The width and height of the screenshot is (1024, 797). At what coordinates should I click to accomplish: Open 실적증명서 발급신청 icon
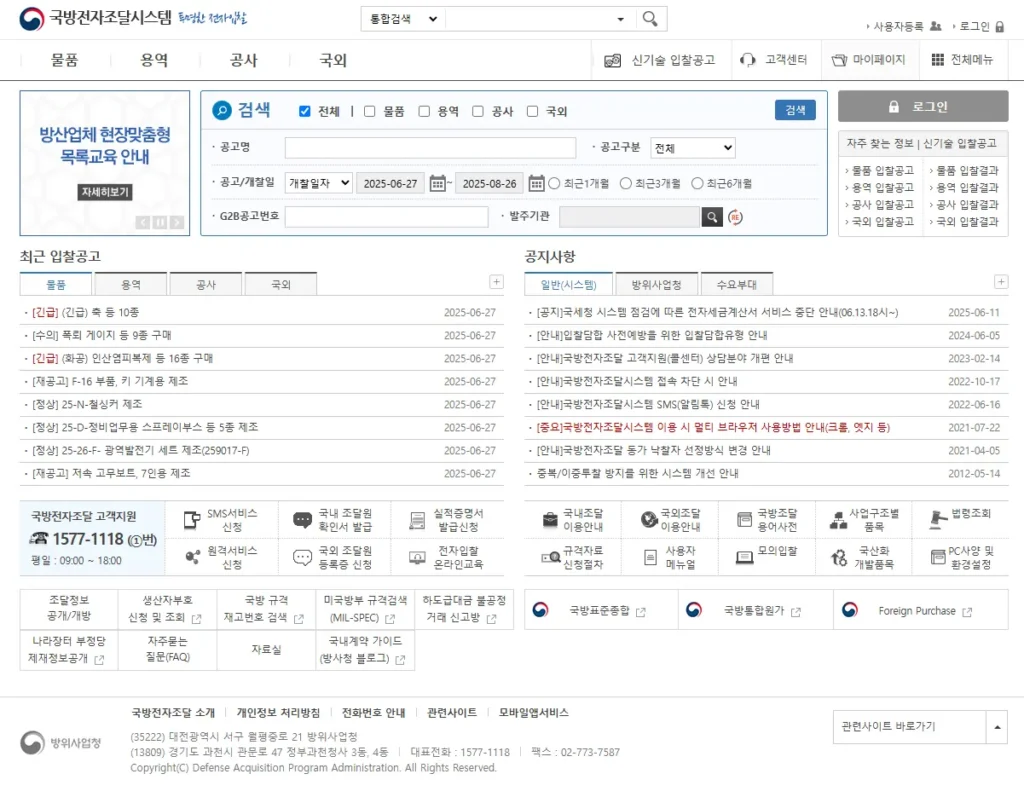[417, 521]
